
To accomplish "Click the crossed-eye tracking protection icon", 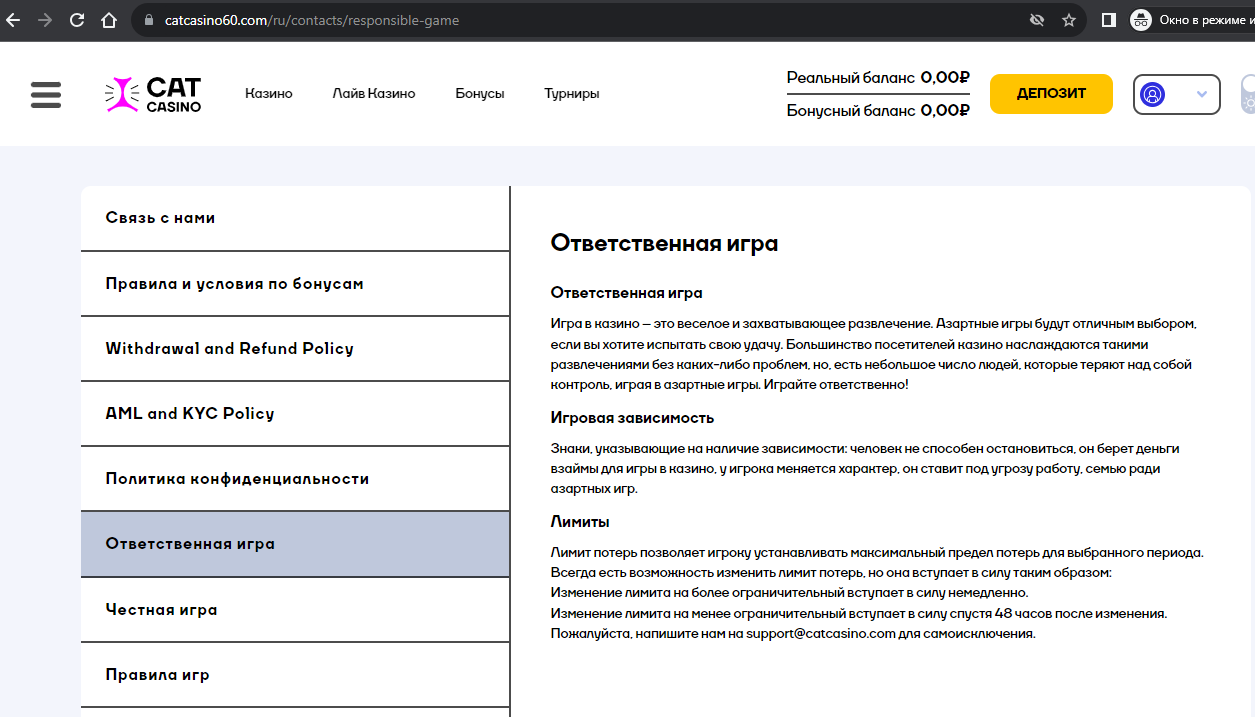I will 1037,19.
